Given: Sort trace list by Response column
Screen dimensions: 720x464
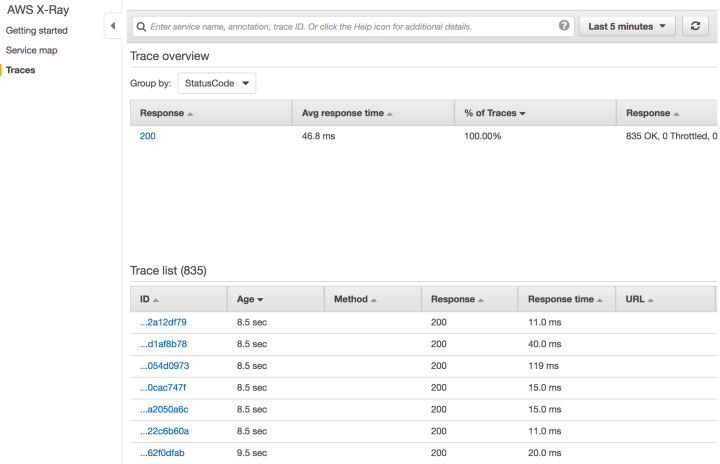Looking at the screenshot, I should 470,299.
